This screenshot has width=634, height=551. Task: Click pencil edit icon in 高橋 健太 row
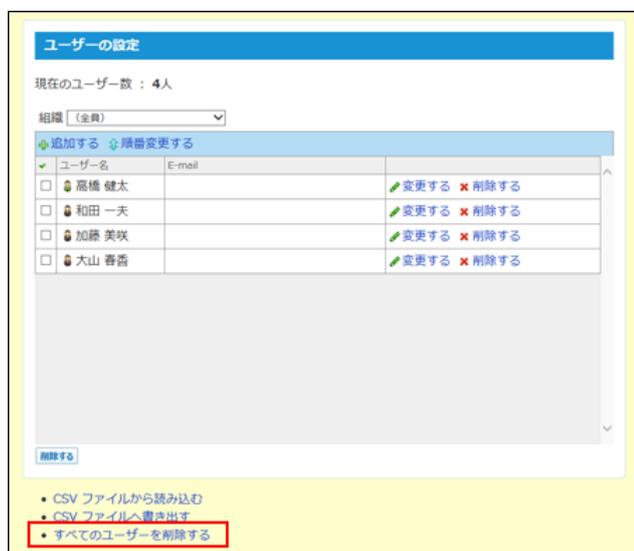[x=394, y=187]
